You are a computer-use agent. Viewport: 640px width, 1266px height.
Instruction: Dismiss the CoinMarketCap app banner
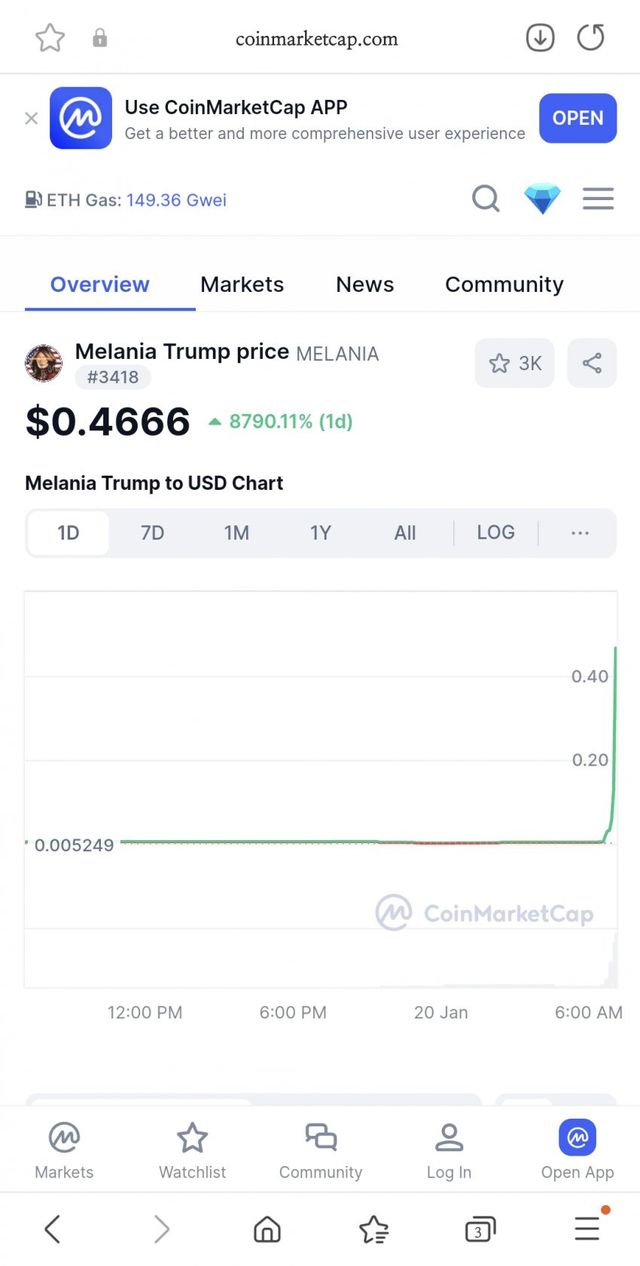tap(31, 118)
